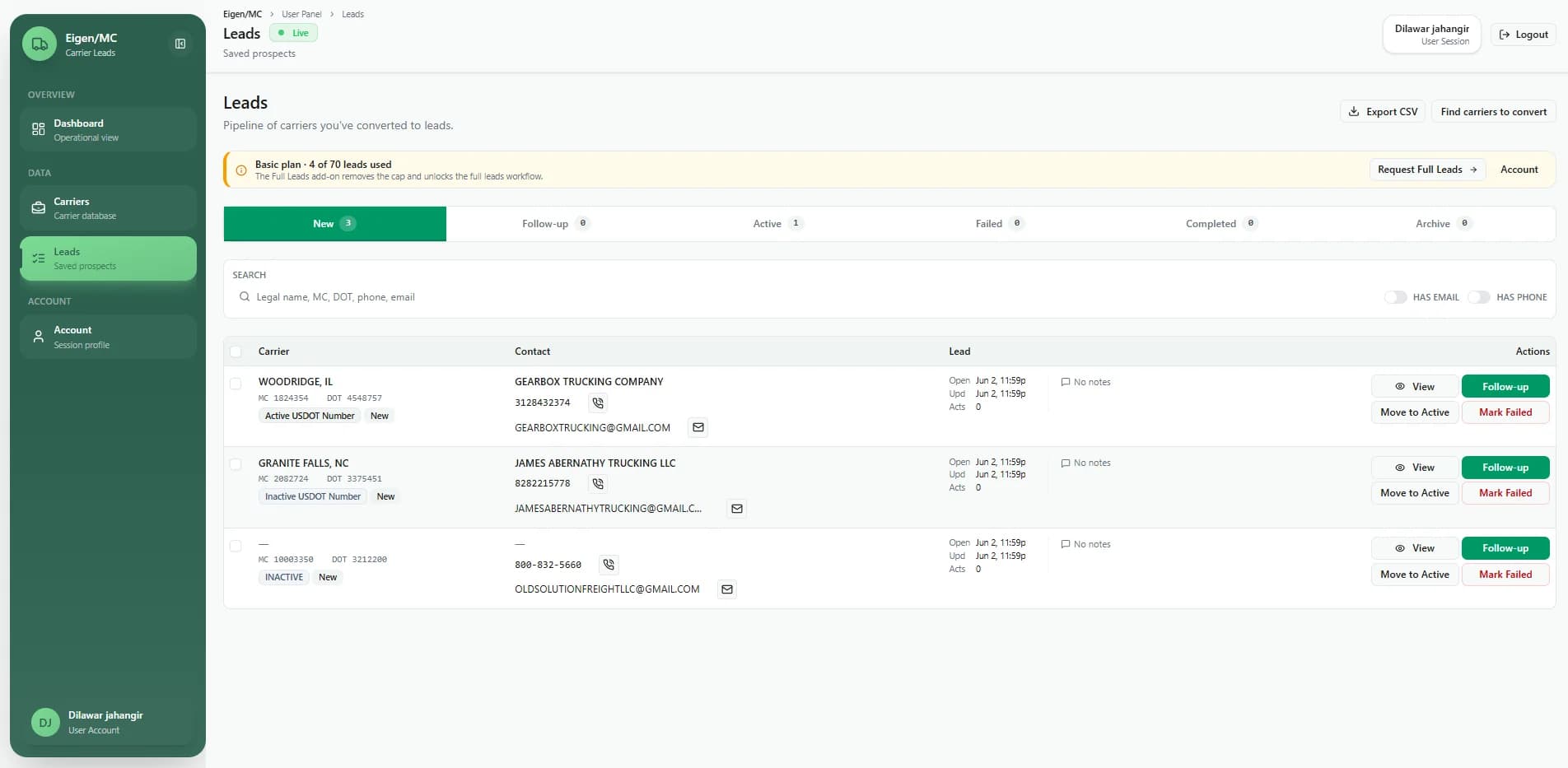Email GEARBOX TRUCKING using the envelope icon
1568x768 pixels.
point(698,427)
